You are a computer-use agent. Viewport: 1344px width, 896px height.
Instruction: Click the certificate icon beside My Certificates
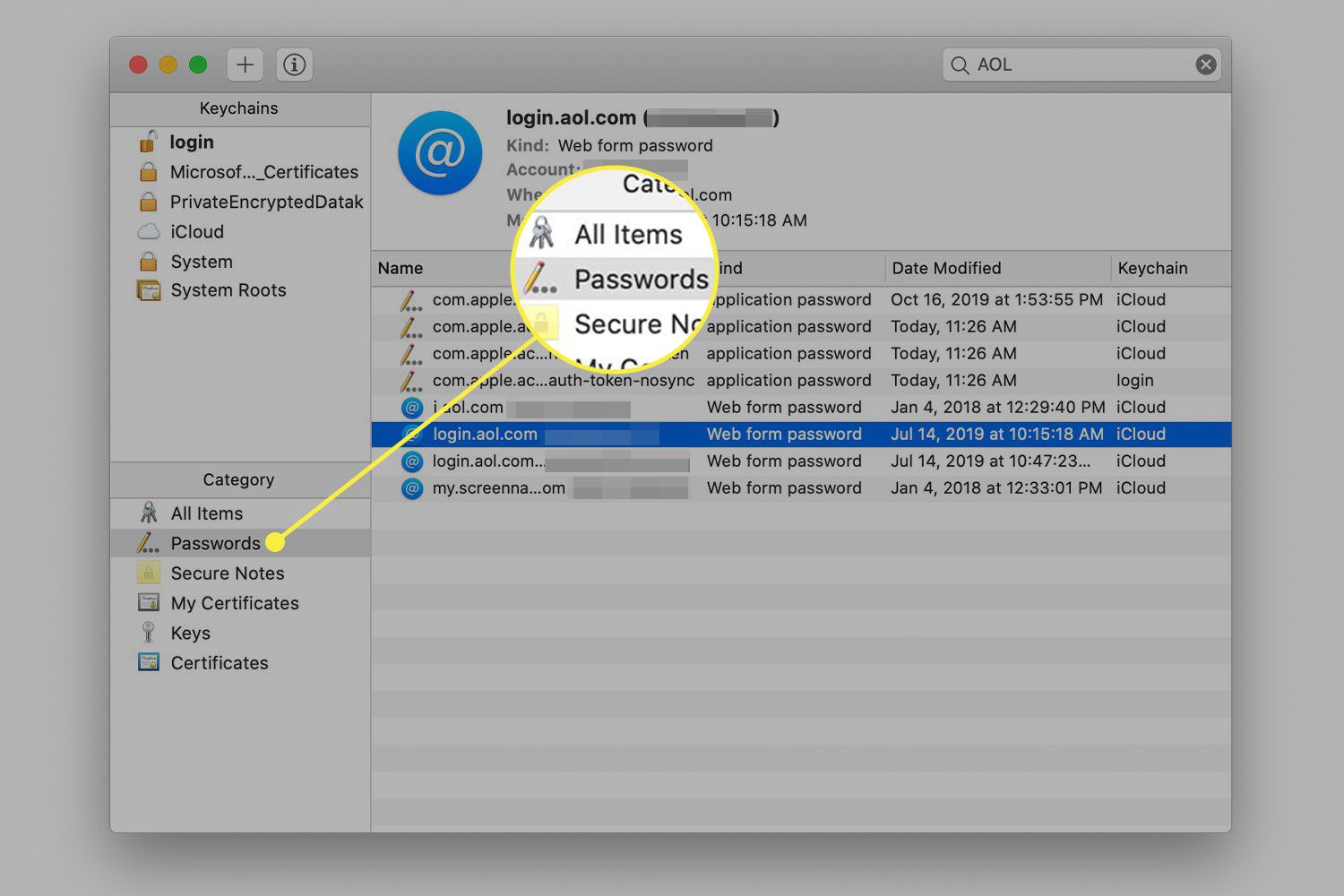tap(149, 603)
